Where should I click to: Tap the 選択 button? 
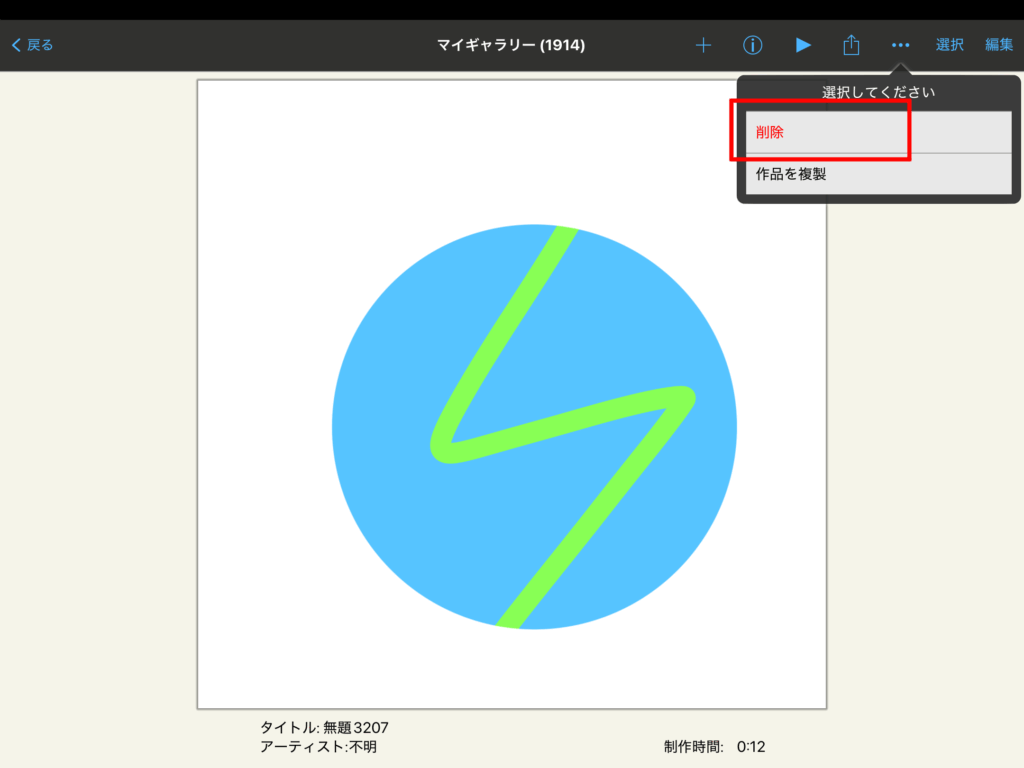coord(949,45)
